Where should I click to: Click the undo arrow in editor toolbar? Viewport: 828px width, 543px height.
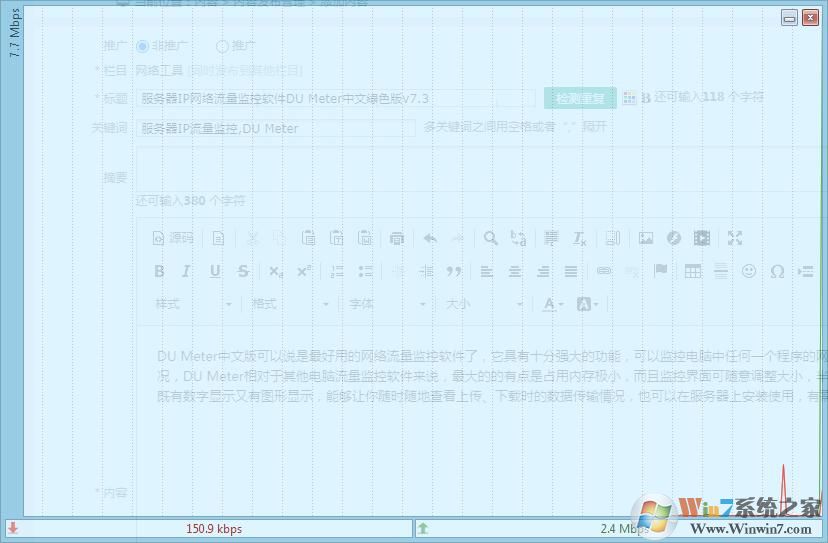pyautogui.click(x=430, y=238)
